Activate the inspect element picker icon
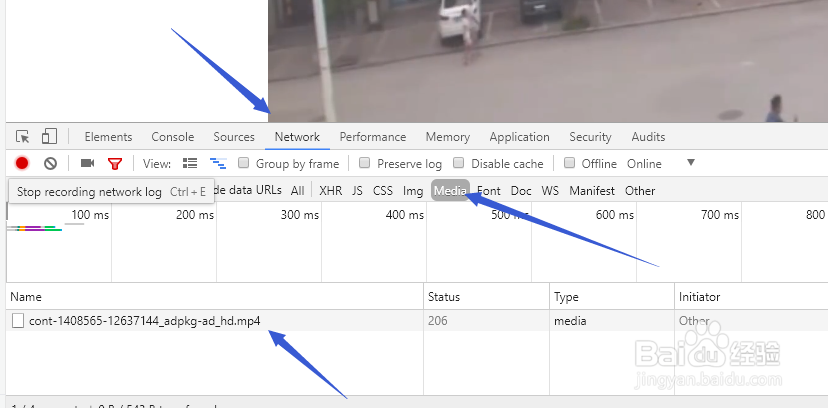Screen dimensions: 828x408 point(23,137)
